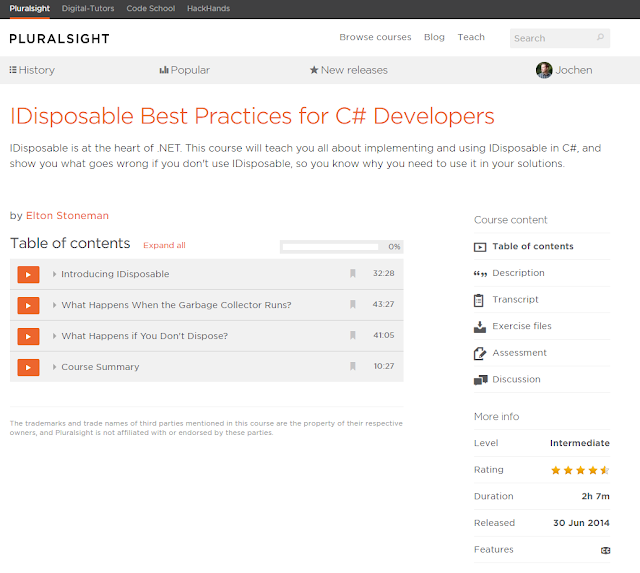Click the 0% progress label
This screenshot has height=573, width=640.
(394, 247)
